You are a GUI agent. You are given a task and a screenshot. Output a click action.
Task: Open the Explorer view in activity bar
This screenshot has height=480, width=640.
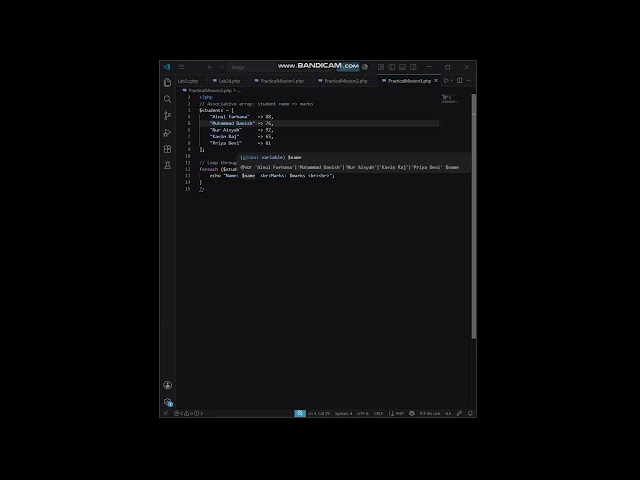click(x=167, y=83)
